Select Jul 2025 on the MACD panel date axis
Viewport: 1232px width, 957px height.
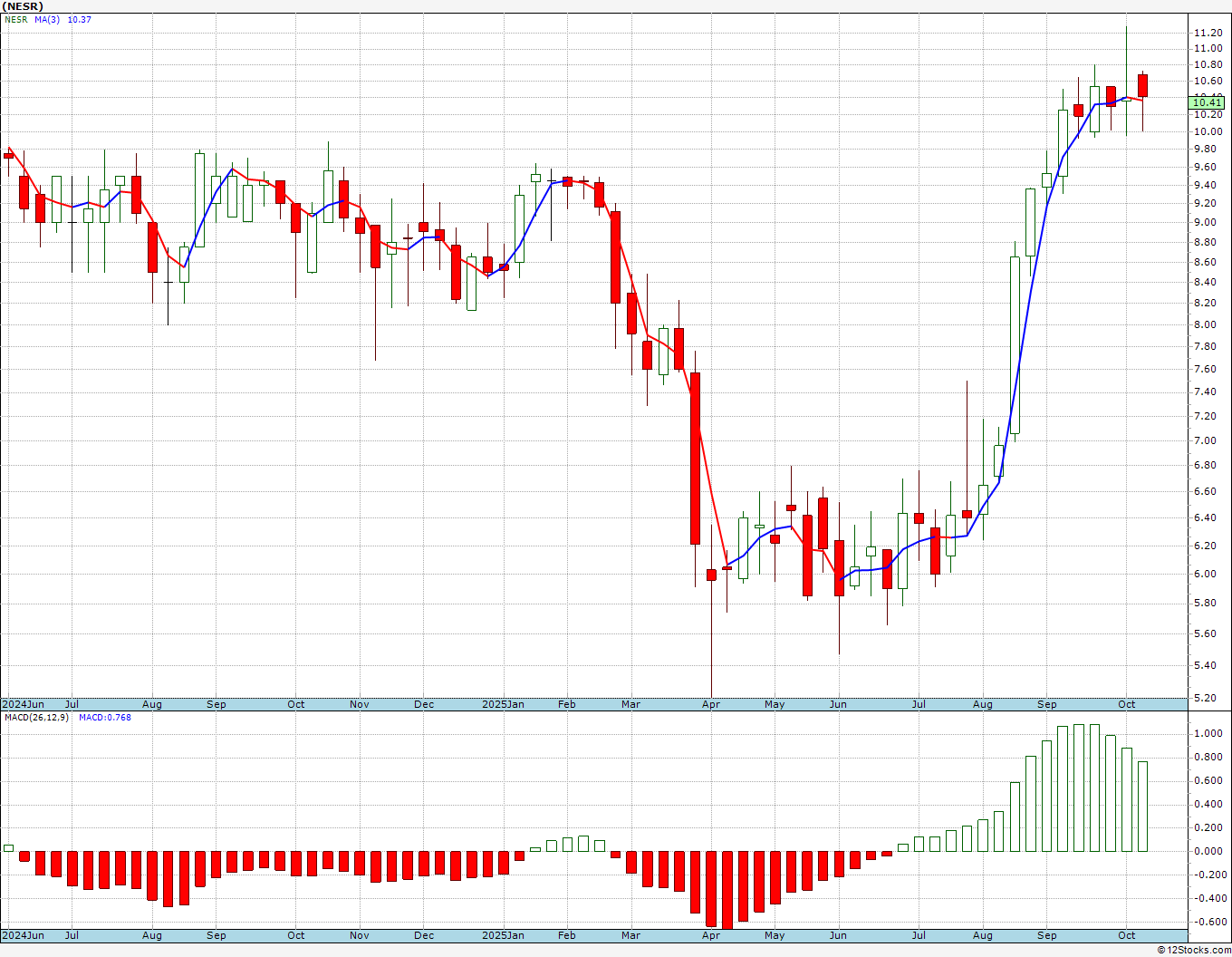pos(918,935)
